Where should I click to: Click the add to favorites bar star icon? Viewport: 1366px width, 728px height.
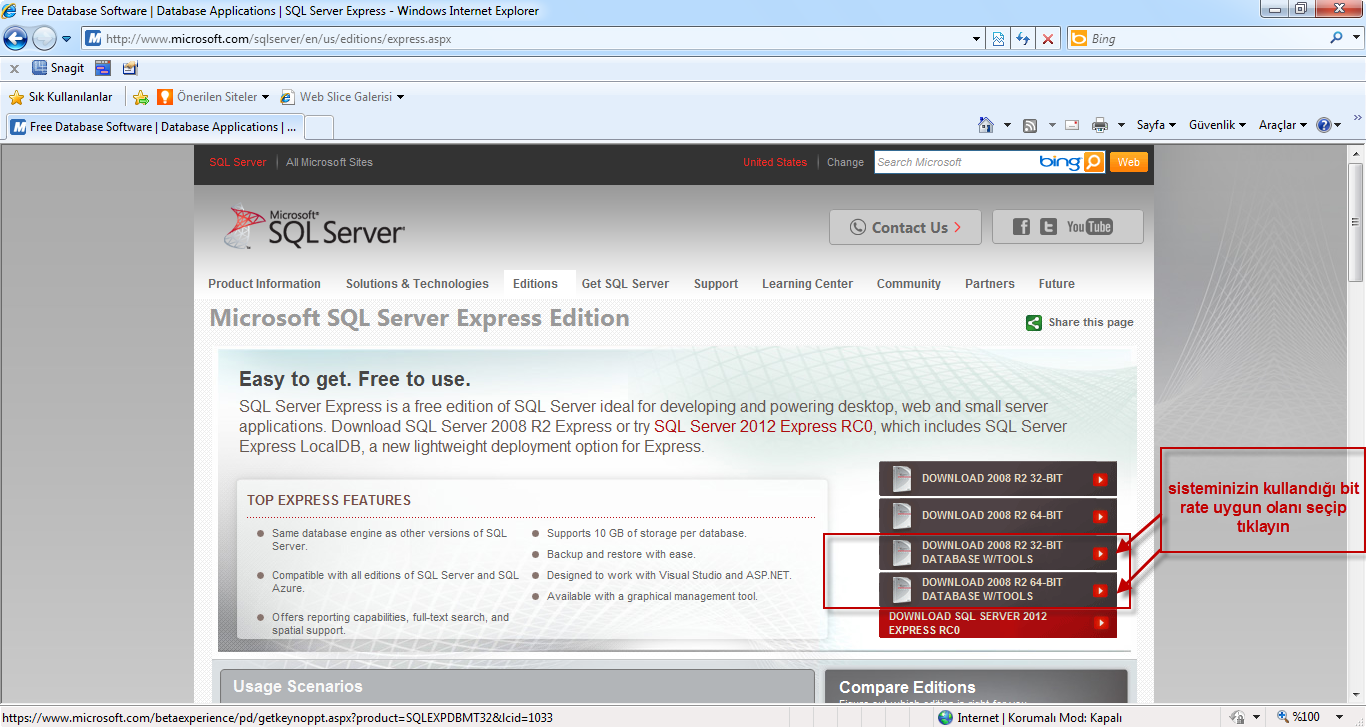click(141, 97)
